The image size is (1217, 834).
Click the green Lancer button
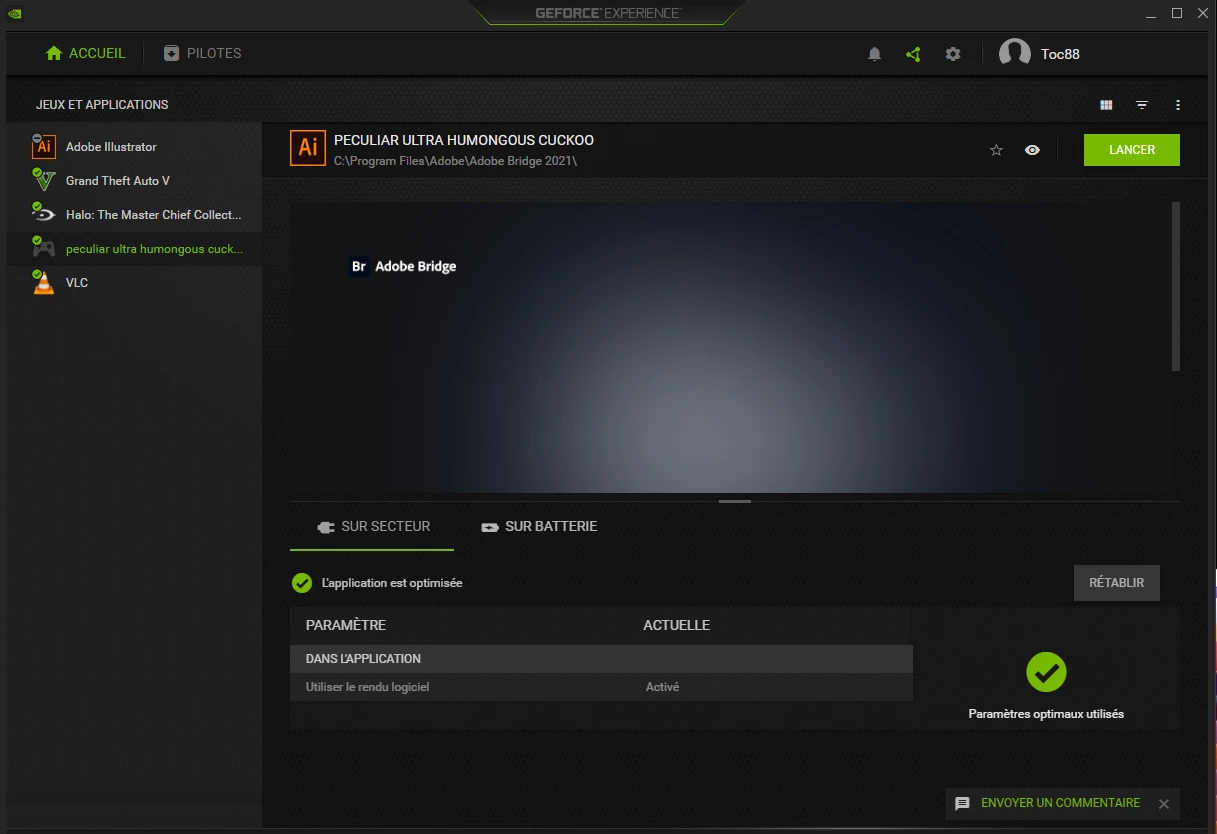click(x=1132, y=150)
